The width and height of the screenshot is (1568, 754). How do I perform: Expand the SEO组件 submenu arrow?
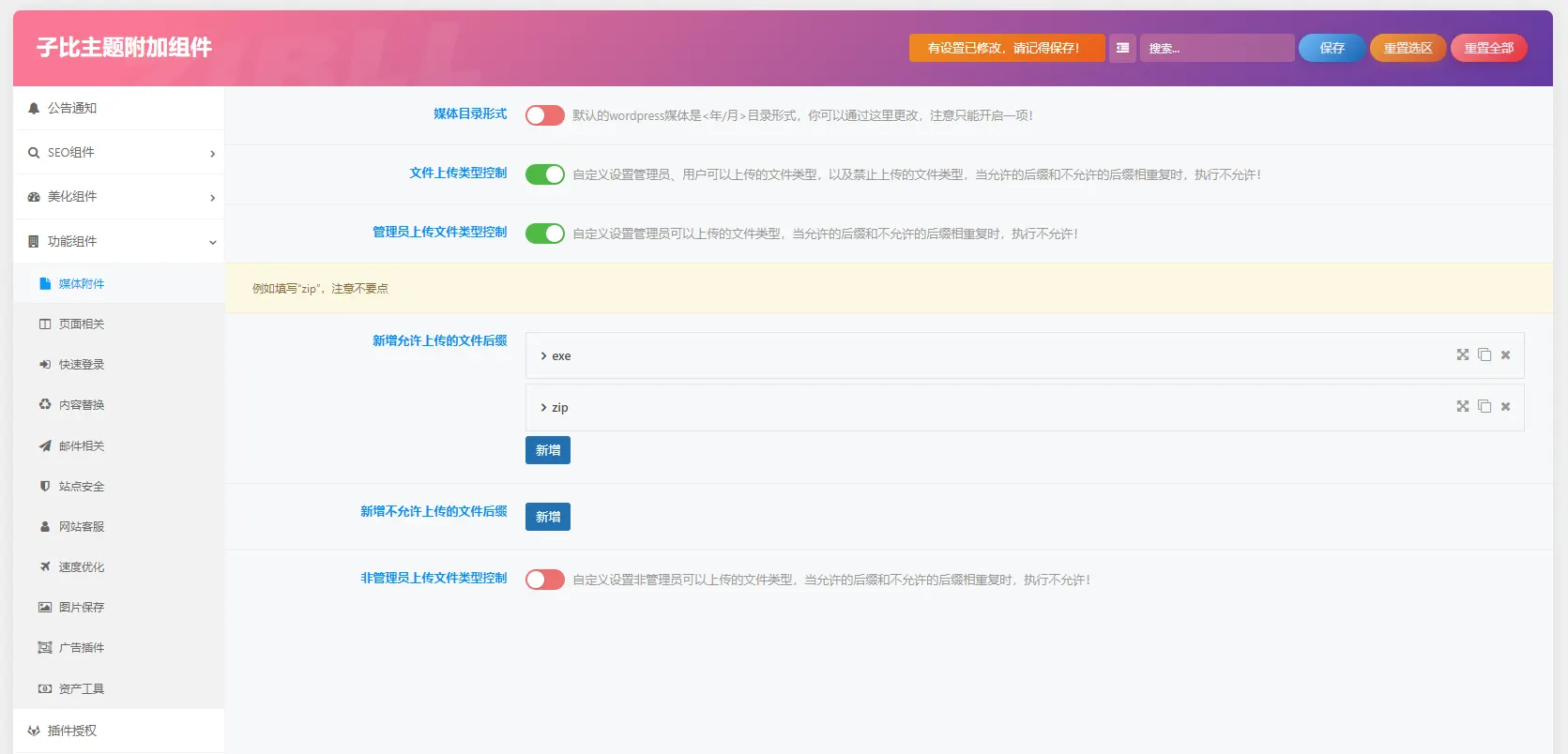pyautogui.click(x=213, y=154)
